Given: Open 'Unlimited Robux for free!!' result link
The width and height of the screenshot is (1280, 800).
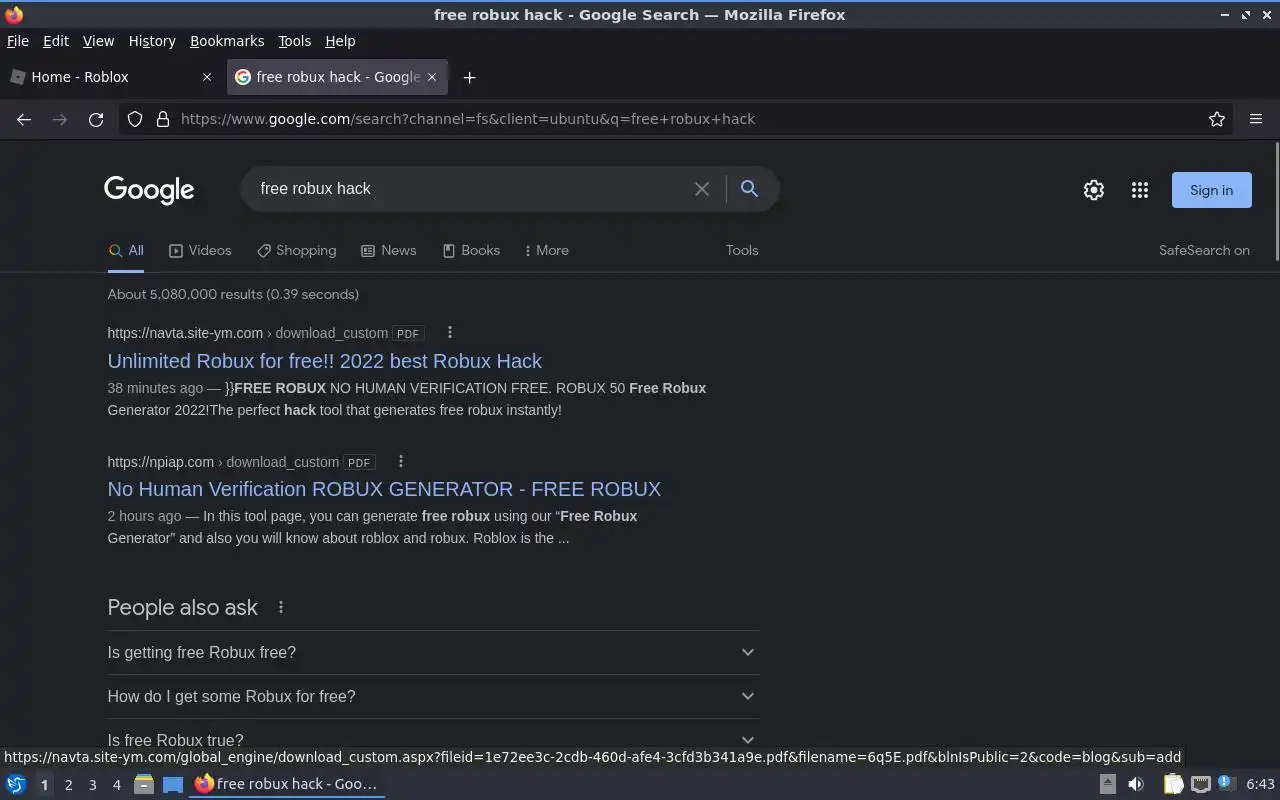Looking at the screenshot, I should click(x=325, y=361).
